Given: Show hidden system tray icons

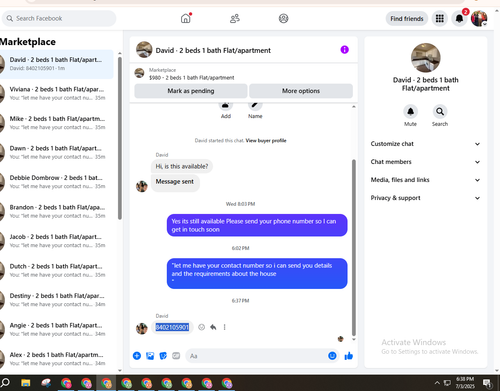Looking at the screenshot, I should pyautogui.click(x=437, y=383).
